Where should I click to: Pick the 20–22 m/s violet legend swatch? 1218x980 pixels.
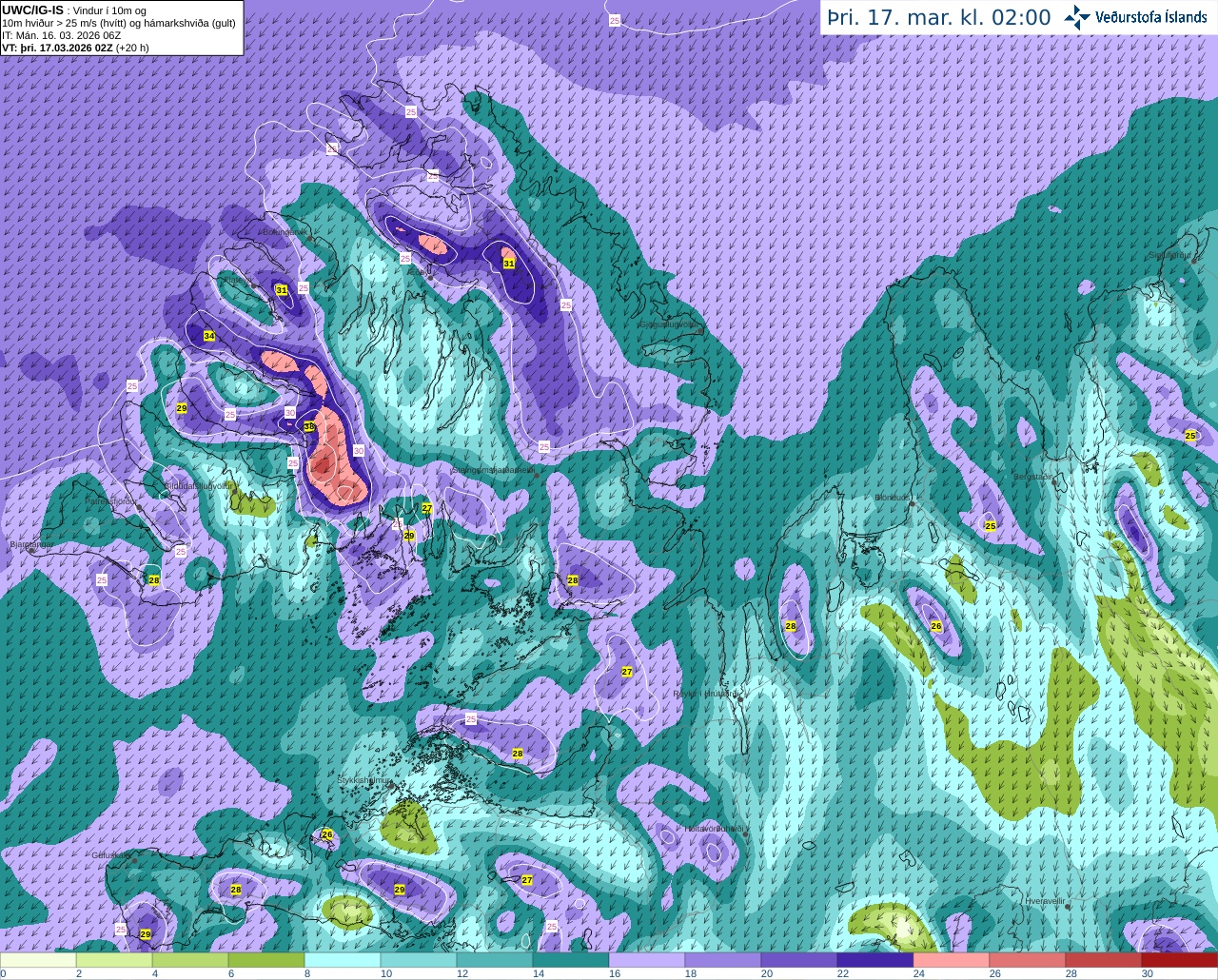click(799, 960)
